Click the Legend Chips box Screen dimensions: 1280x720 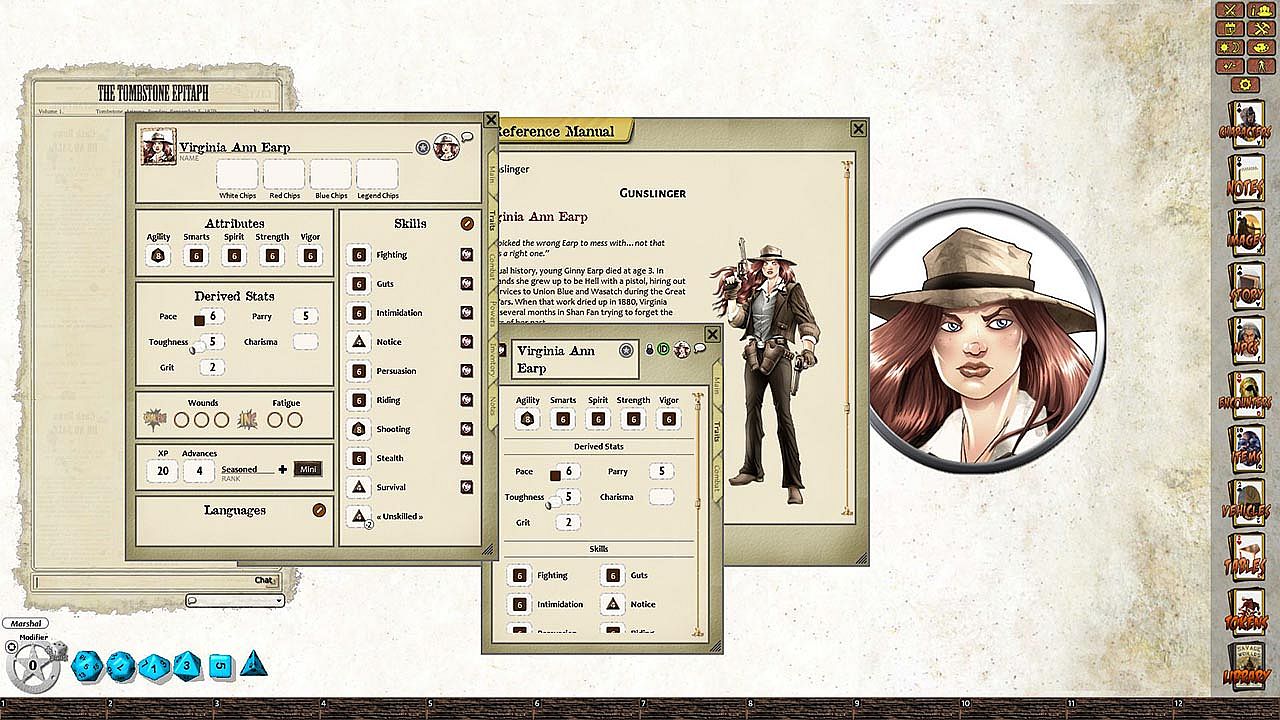point(377,174)
